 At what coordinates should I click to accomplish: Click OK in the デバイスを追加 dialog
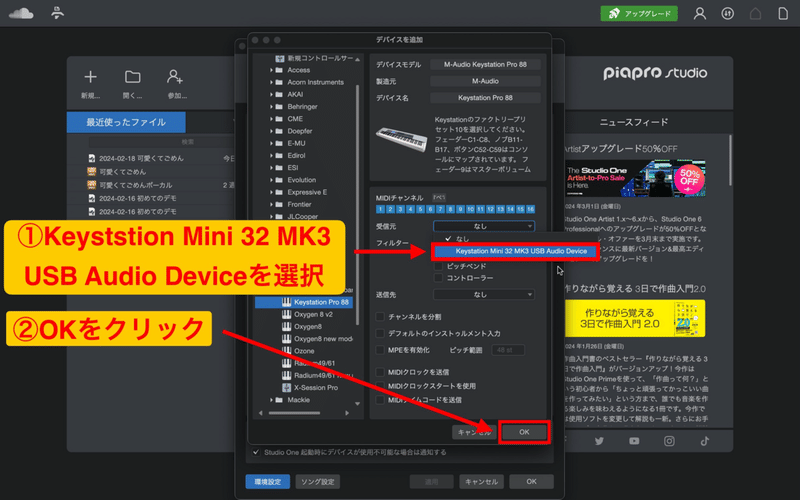pyautogui.click(x=524, y=432)
